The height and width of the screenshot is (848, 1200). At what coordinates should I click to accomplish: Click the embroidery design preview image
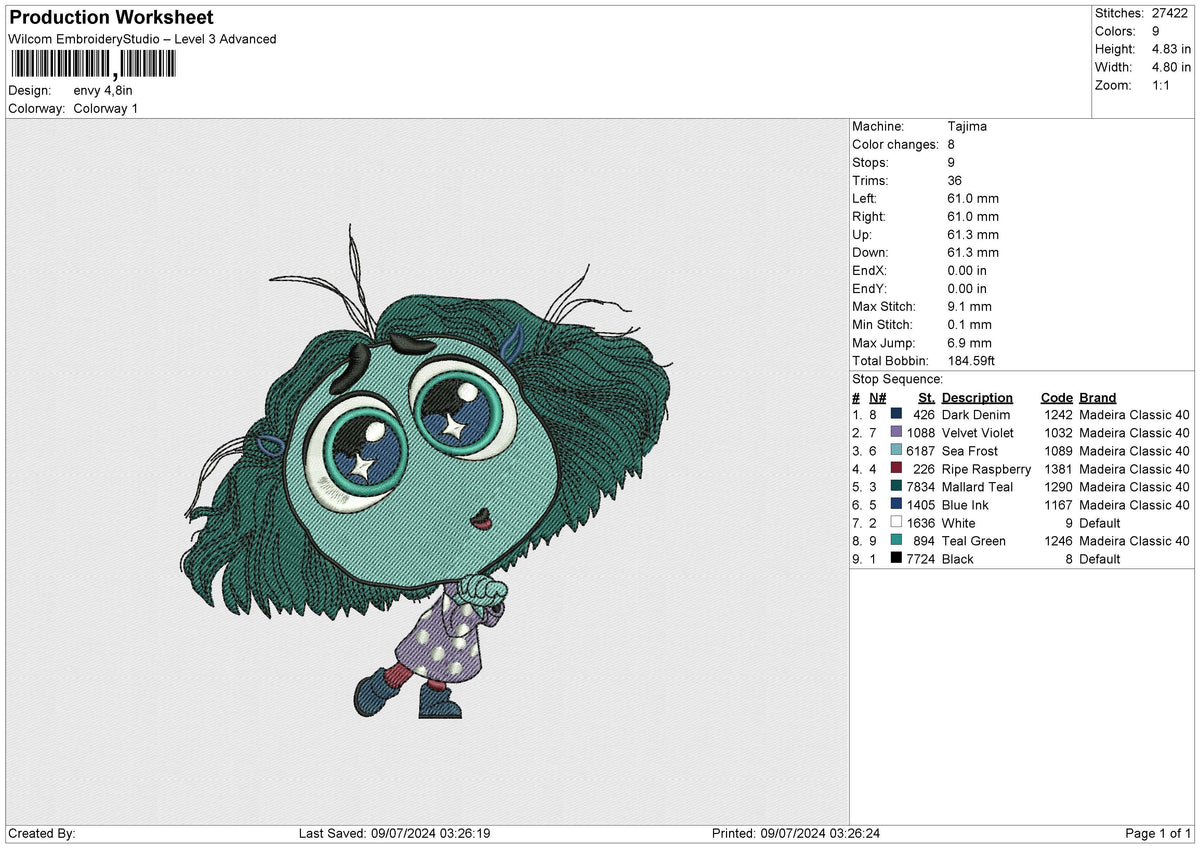pos(427,472)
